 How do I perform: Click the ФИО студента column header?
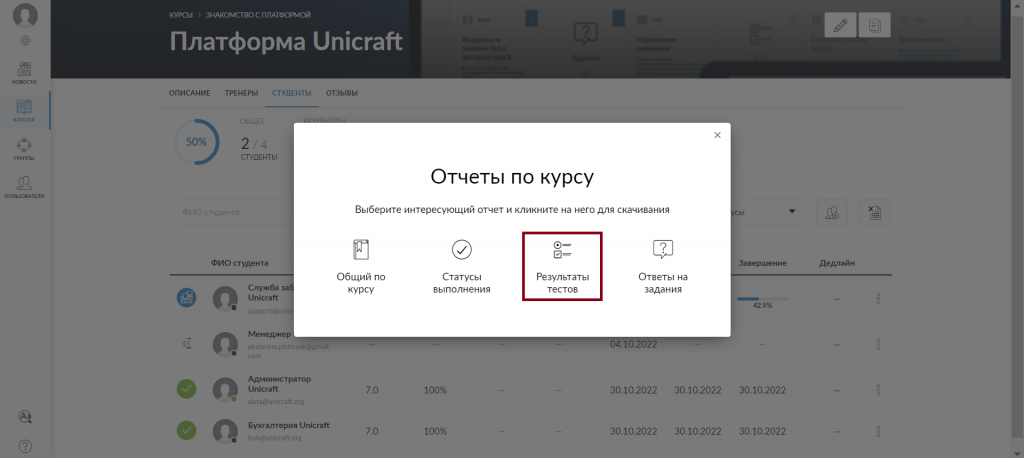[x=239, y=263]
